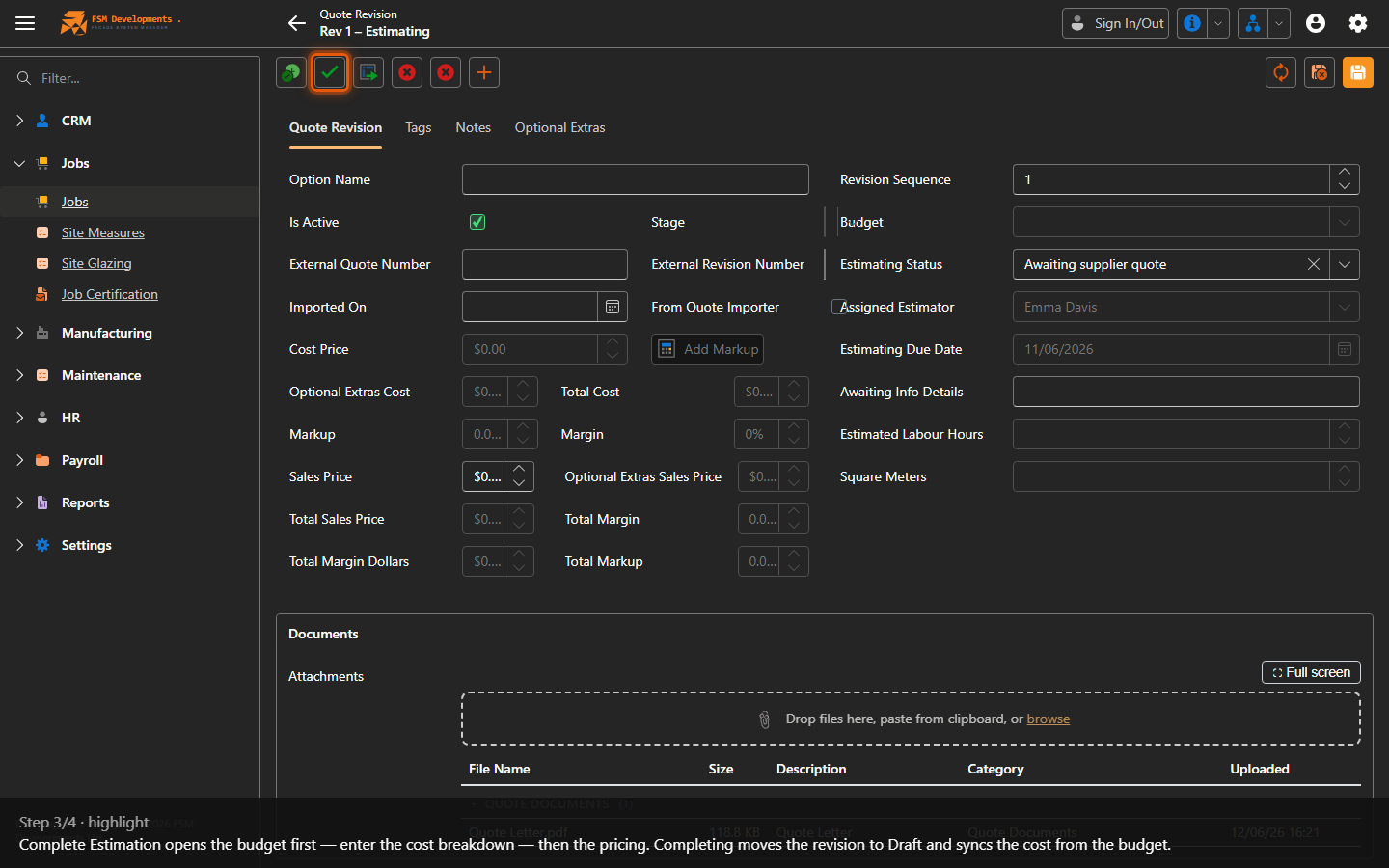Open the settings gear in header
Image resolution: width=1389 pixels, height=868 pixels.
click(x=1358, y=23)
